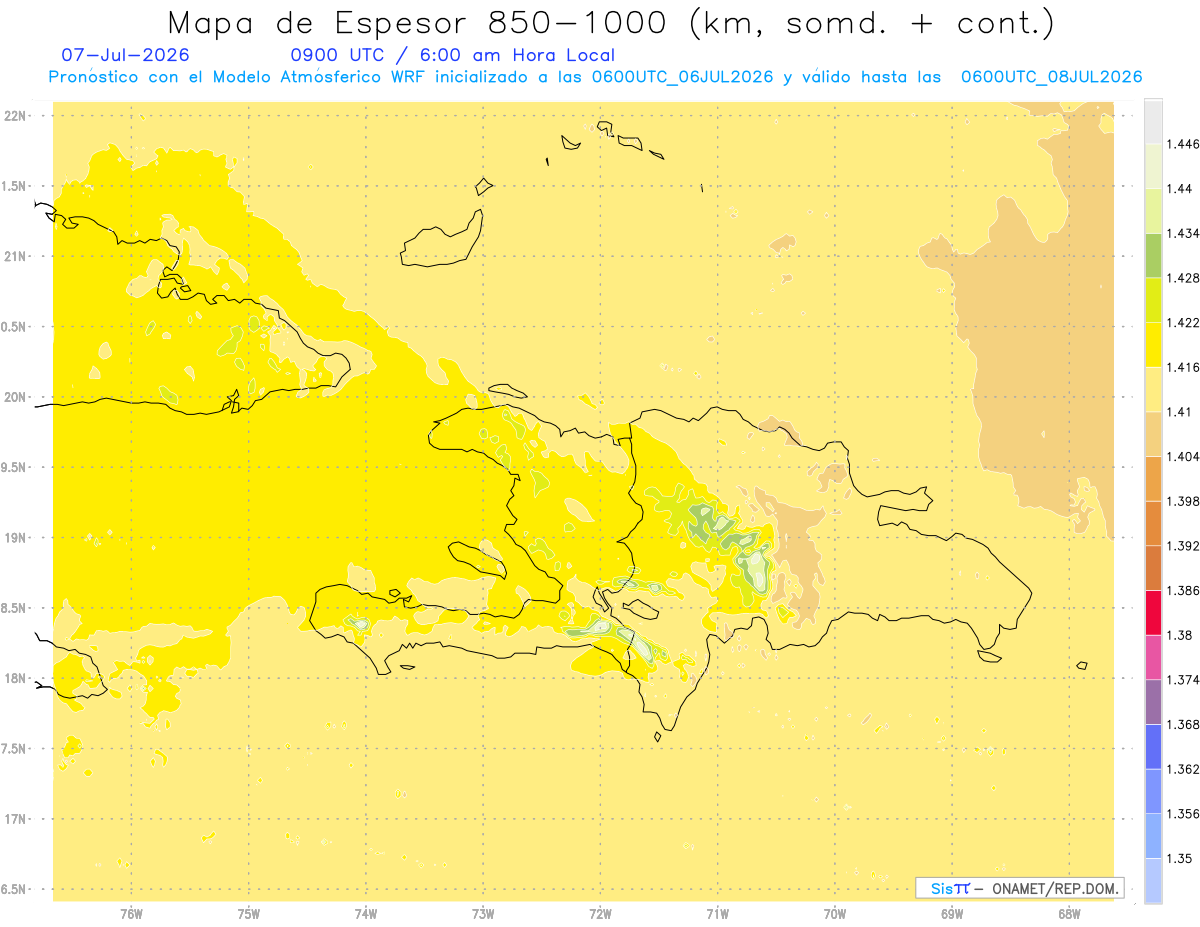Screen dimensions: 1200x927
Task: Click the valid-until time '0600UTC_08JUL2026'
Action: [x=1051, y=77]
